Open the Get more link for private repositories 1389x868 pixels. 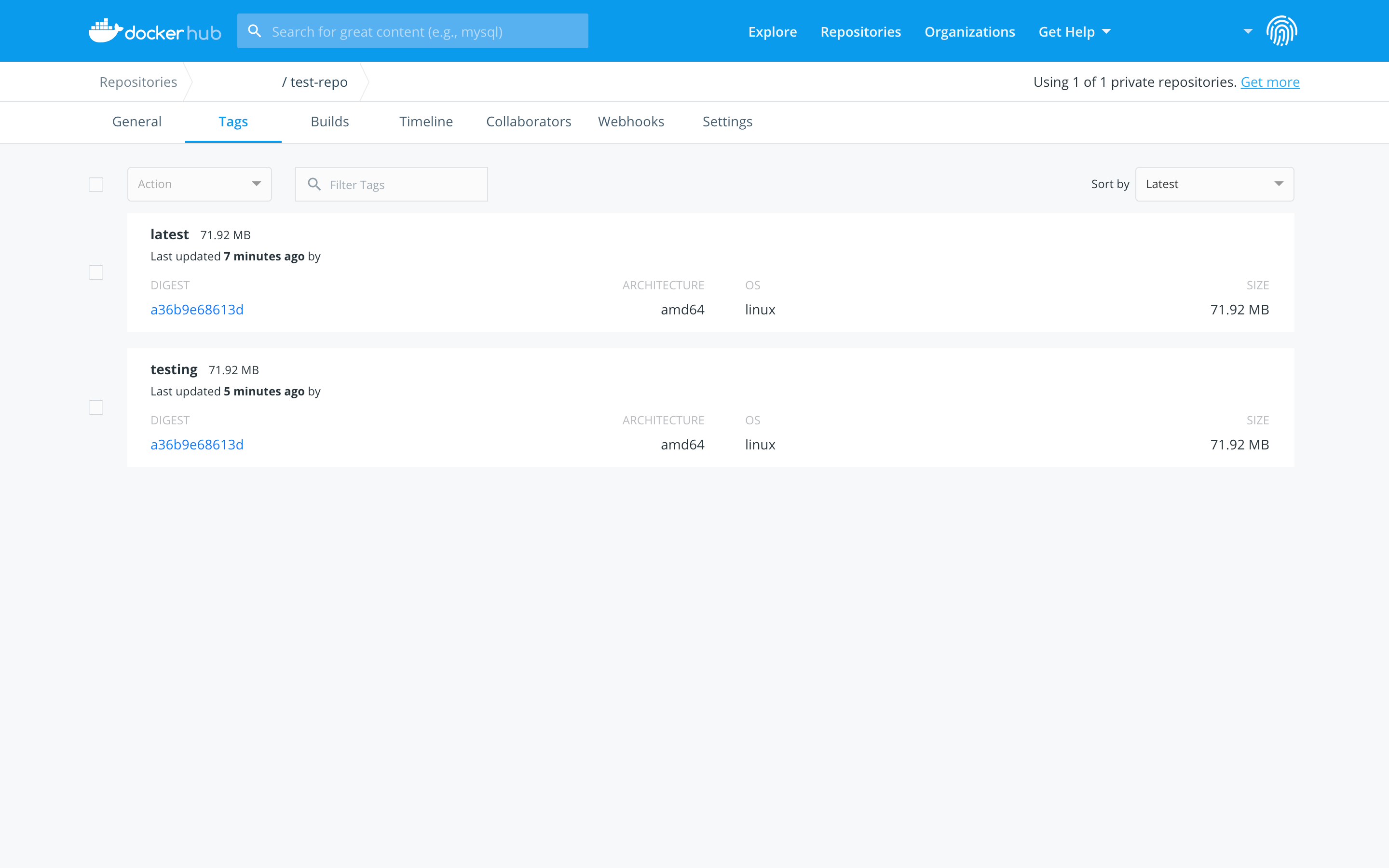coord(1270,81)
